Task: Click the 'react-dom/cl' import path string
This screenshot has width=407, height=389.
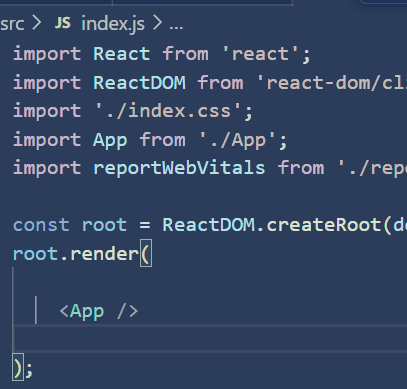Action: click(x=332, y=82)
